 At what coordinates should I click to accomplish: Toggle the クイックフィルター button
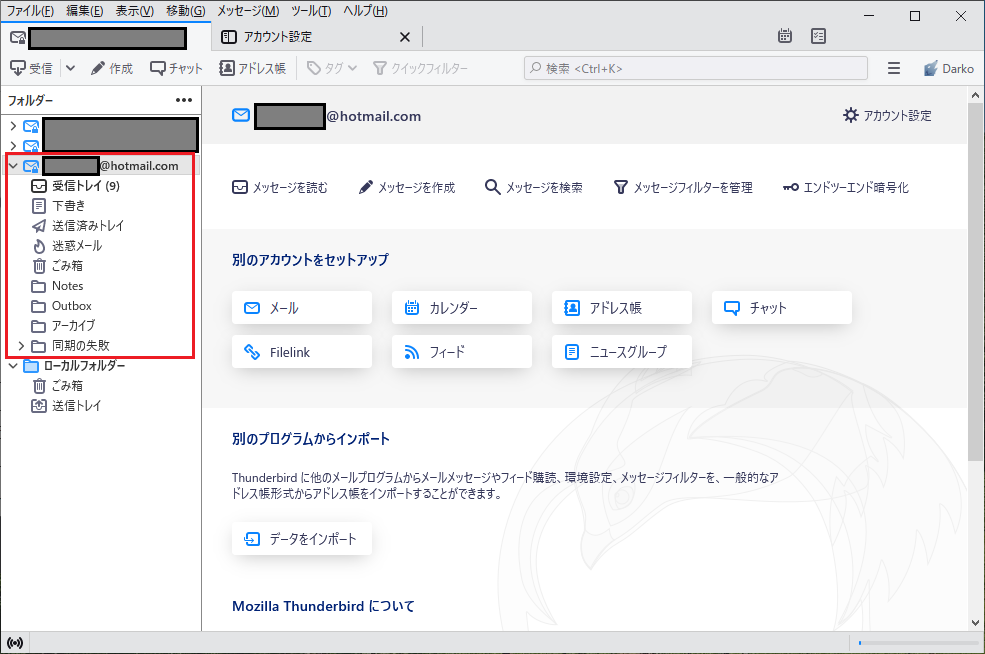tap(420, 68)
